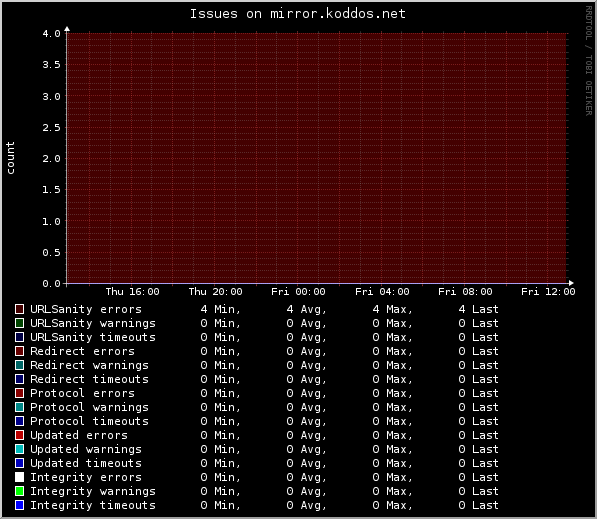
Task: Click the Fri 12:00 time axis label
Action: pos(548,292)
